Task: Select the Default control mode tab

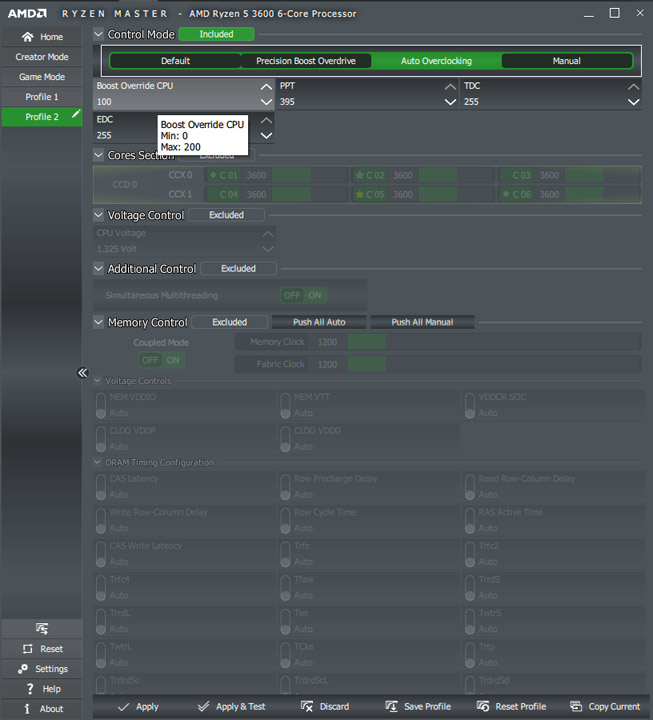Action: point(175,61)
